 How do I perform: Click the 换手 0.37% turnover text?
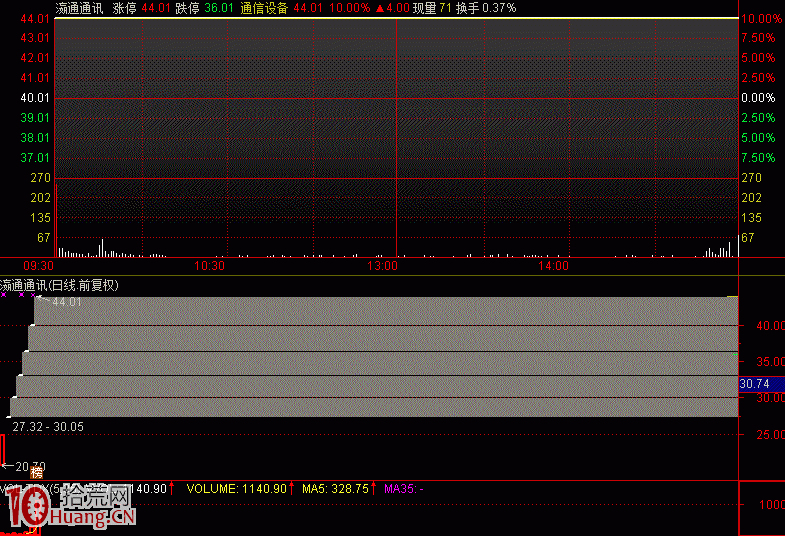click(486, 8)
